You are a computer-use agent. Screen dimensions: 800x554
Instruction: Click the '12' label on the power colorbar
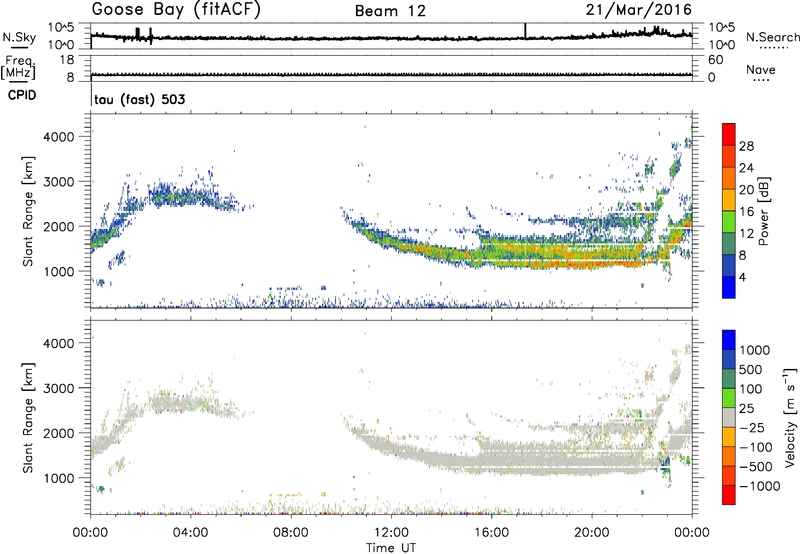click(x=746, y=234)
